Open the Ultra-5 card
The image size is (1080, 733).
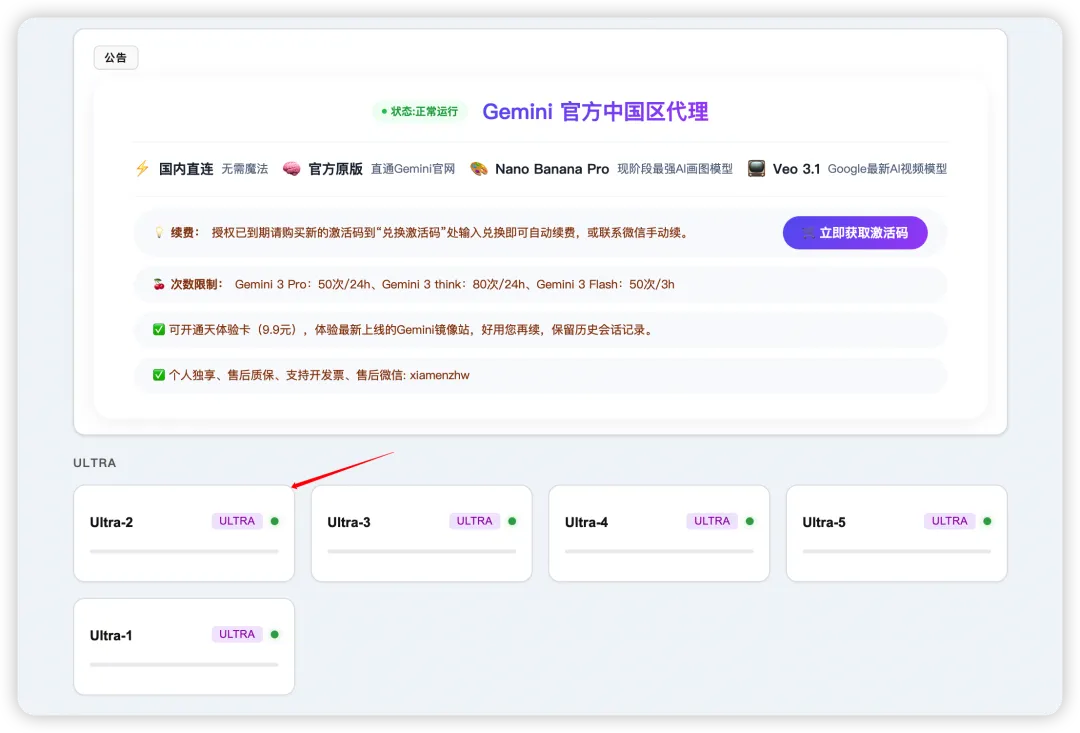pyautogui.click(x=897, y=533)
